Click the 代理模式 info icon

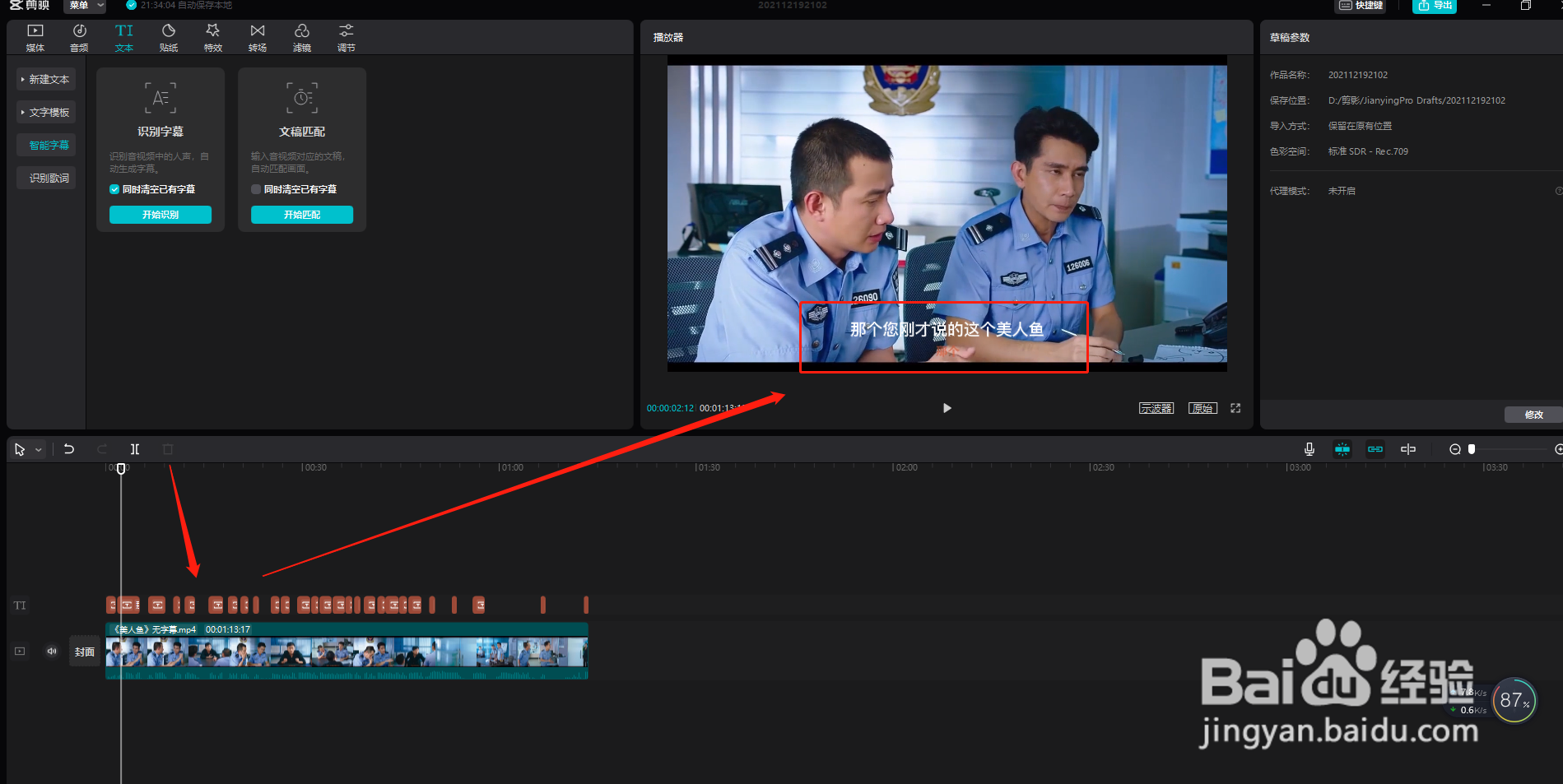point(1559,191)
